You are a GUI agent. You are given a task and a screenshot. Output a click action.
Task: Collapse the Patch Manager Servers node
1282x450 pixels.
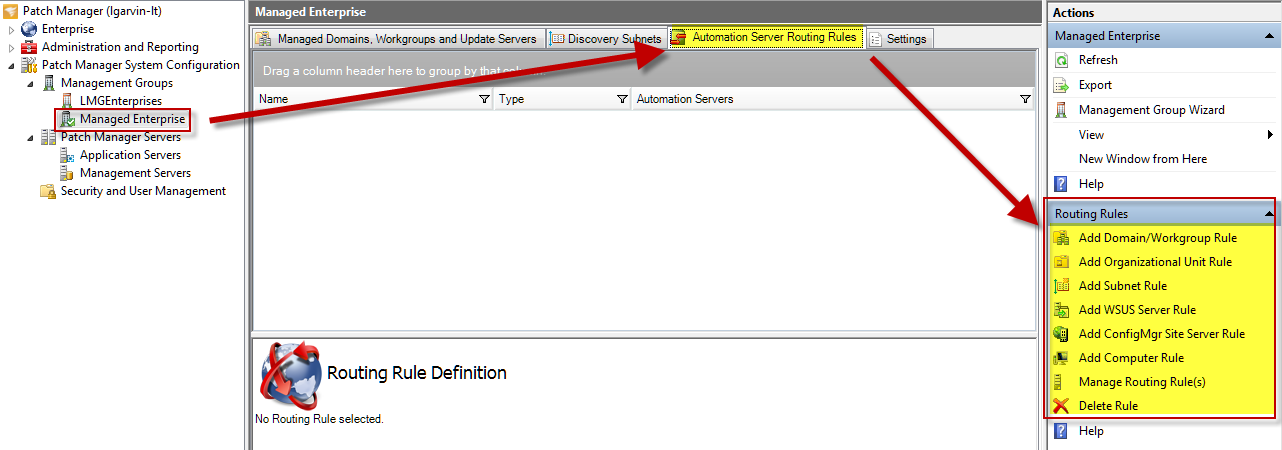coord(31,137)
